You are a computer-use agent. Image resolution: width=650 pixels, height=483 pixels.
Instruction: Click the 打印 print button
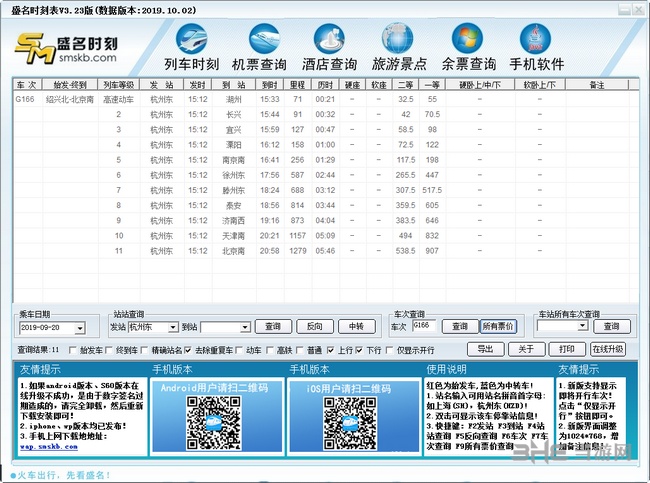coord(567,349)
